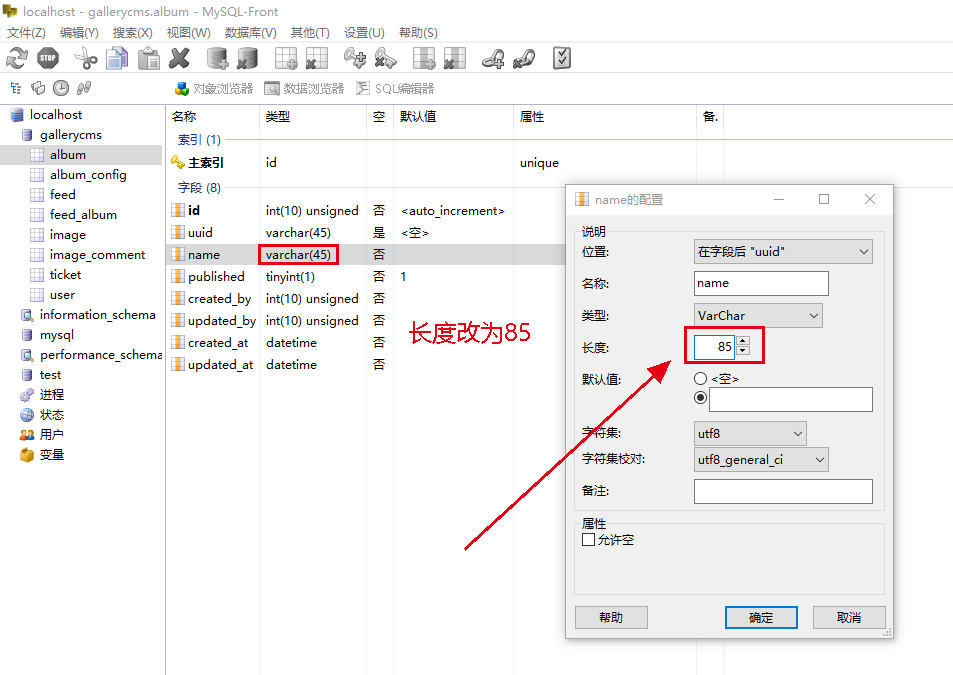
Task: Increase length with stepper up arrow
Action: (x=742, y=342)
